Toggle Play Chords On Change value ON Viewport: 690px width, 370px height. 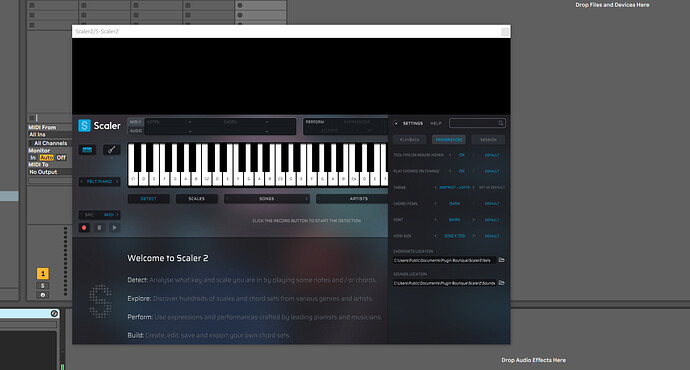(462, 171)
